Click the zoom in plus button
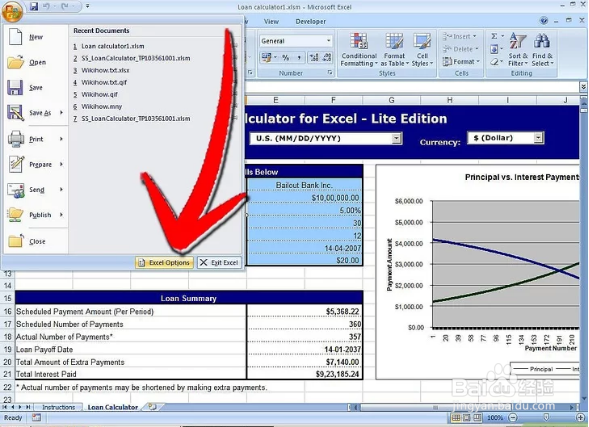Screen dimensions: 589x427 tap(581, 417)
